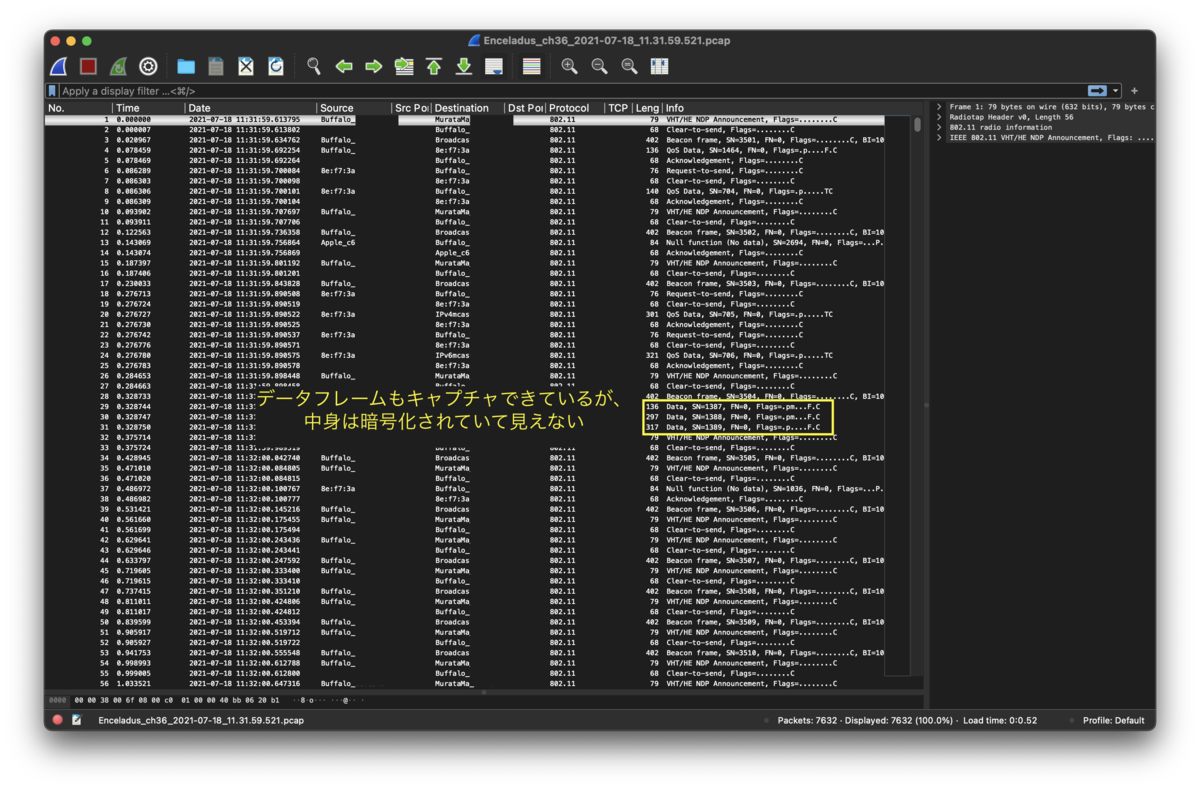Edit capture file properties icon in status bar
This screenshot has width=1200, height=789.
(x=77, y=720)
